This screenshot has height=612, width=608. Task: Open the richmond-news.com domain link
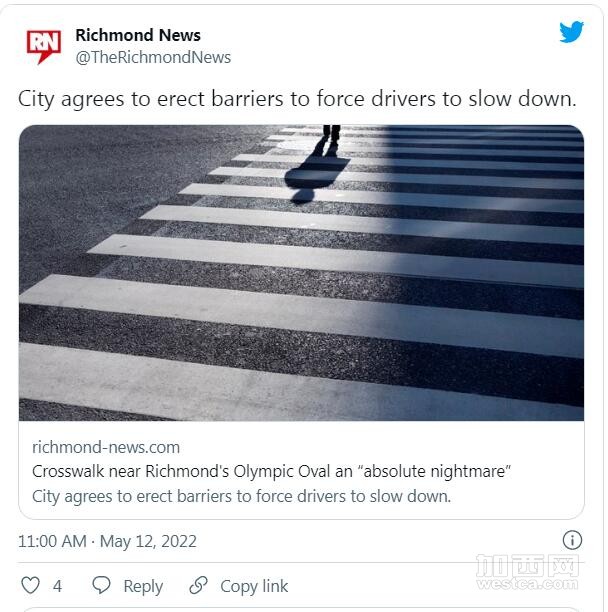point(106,447)
